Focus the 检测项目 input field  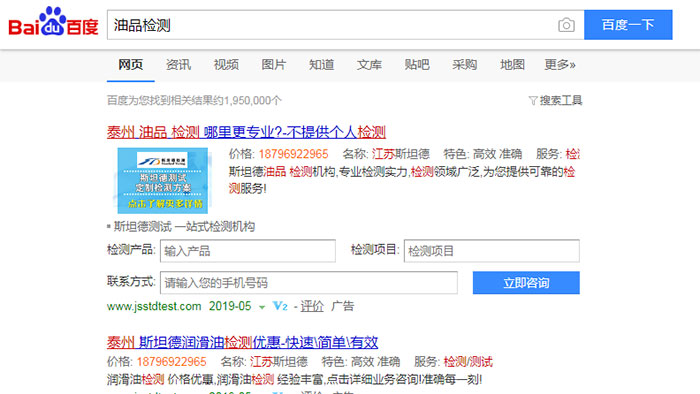click(492, 251)
